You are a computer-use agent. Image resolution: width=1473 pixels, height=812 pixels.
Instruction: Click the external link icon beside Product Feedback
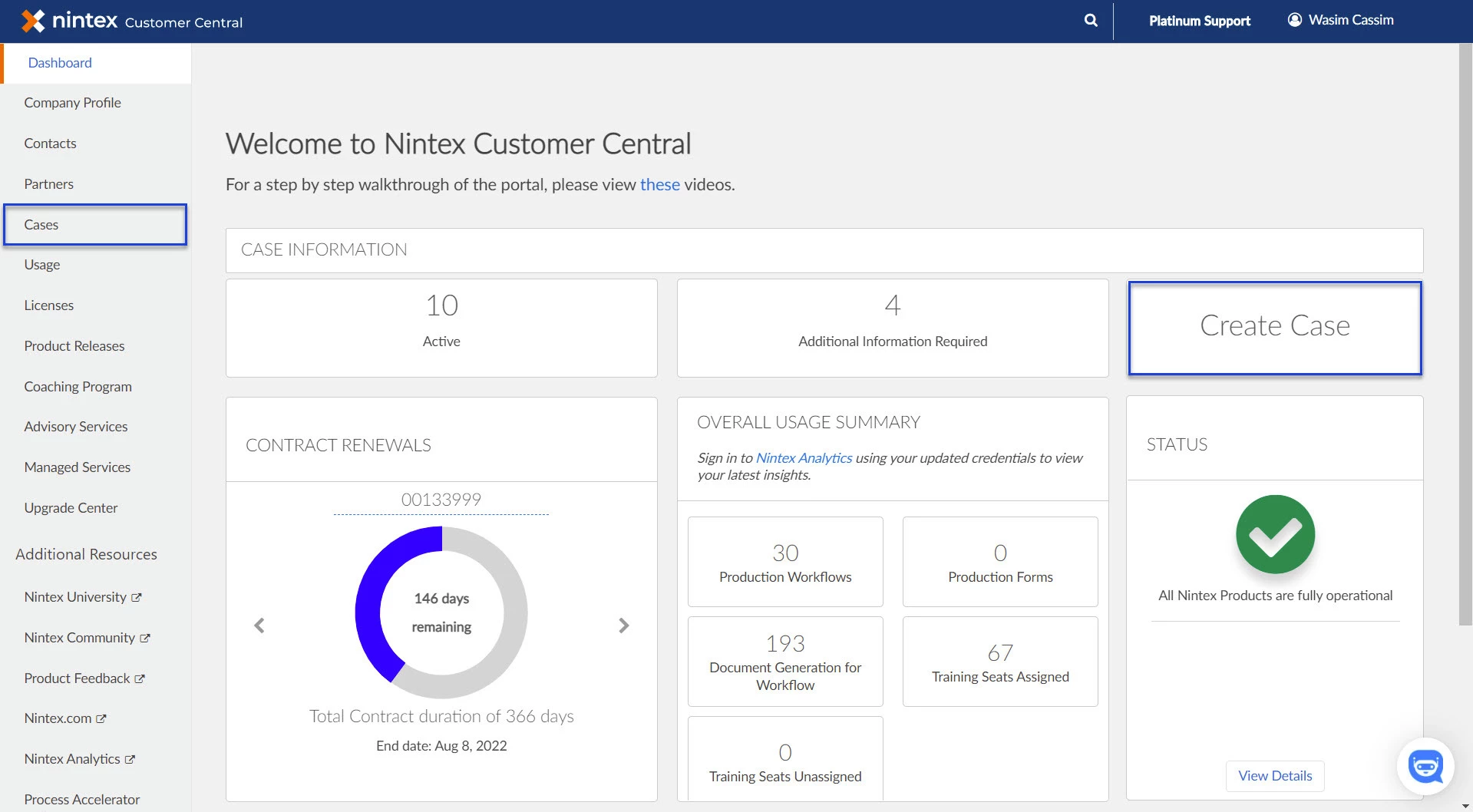pos(138,678)
